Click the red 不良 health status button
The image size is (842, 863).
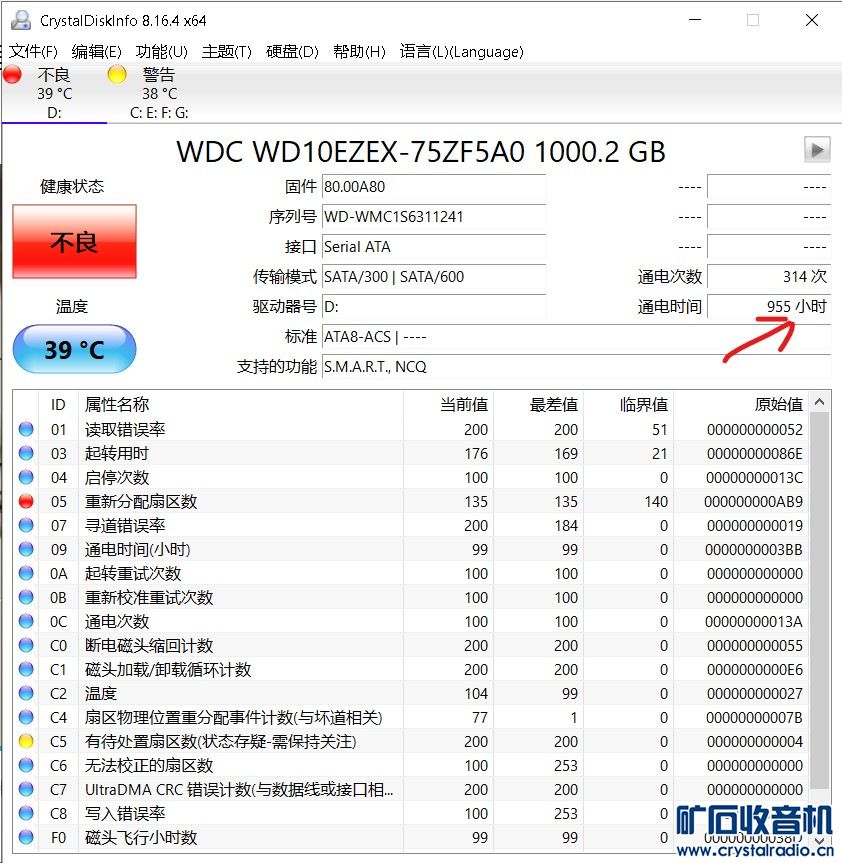(74, 242)
